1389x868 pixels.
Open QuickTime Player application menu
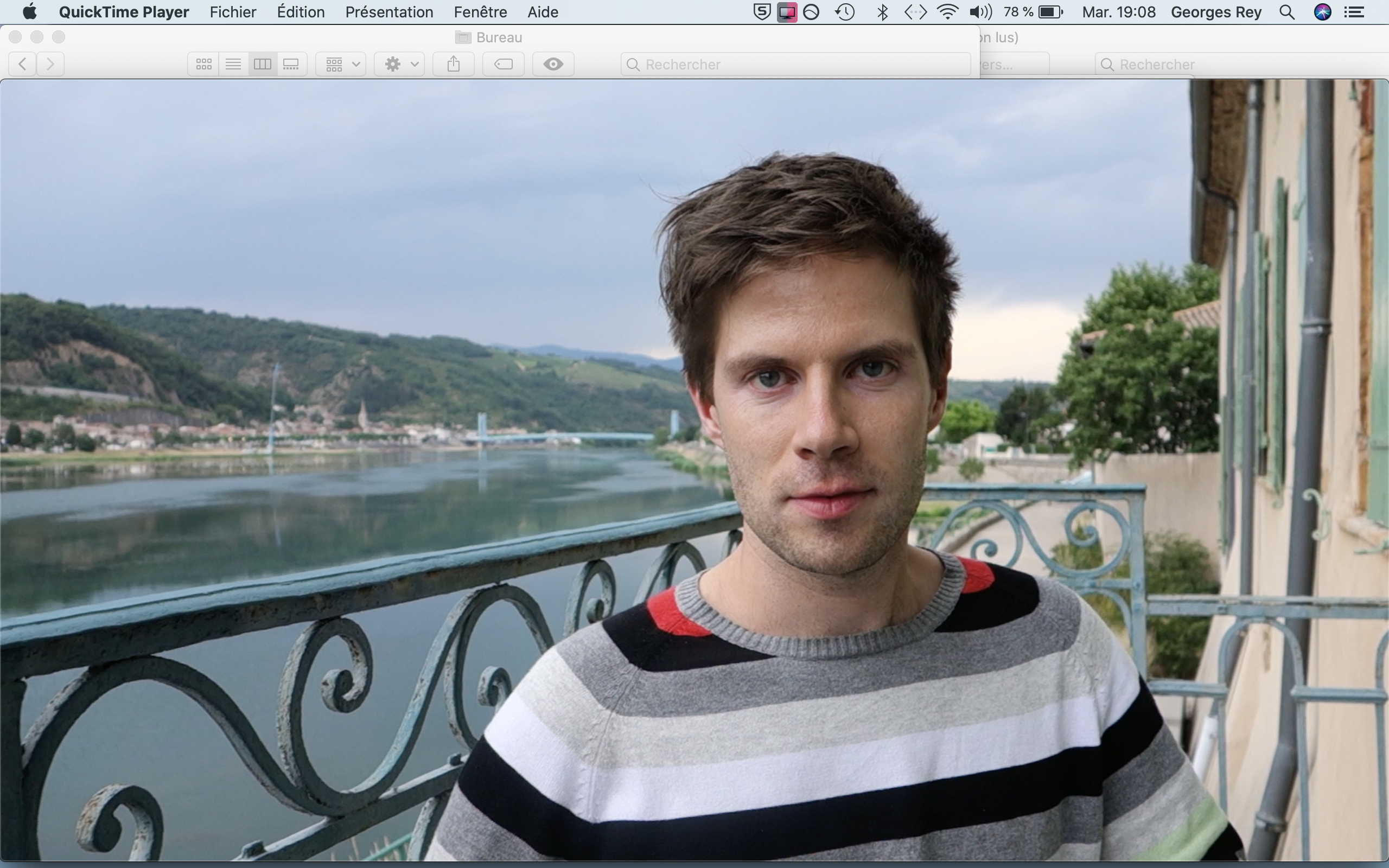pyautogui.click(x=123, y=12)
